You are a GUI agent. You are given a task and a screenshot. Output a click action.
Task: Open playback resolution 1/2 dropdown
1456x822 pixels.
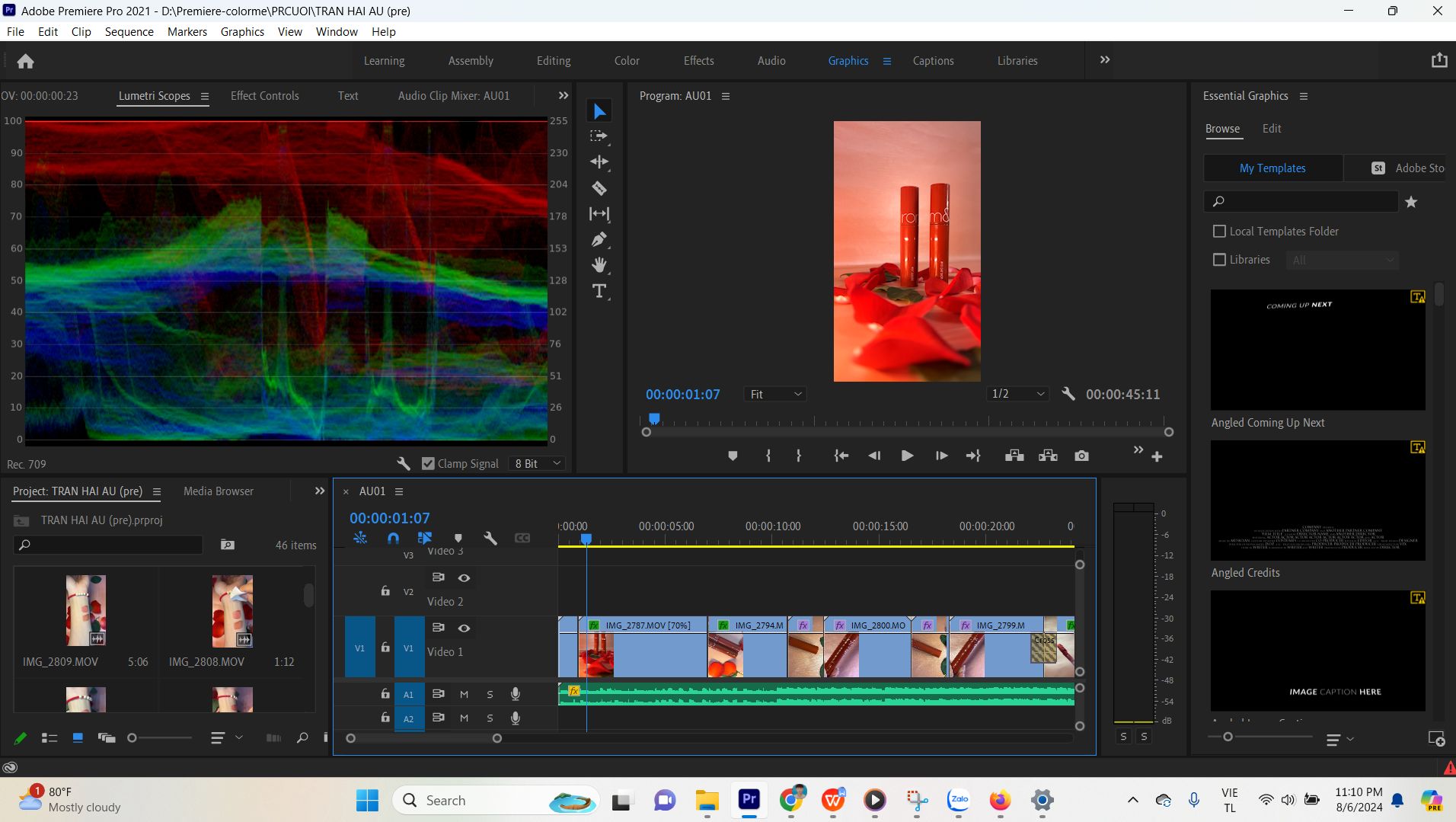pos(1017,394)
